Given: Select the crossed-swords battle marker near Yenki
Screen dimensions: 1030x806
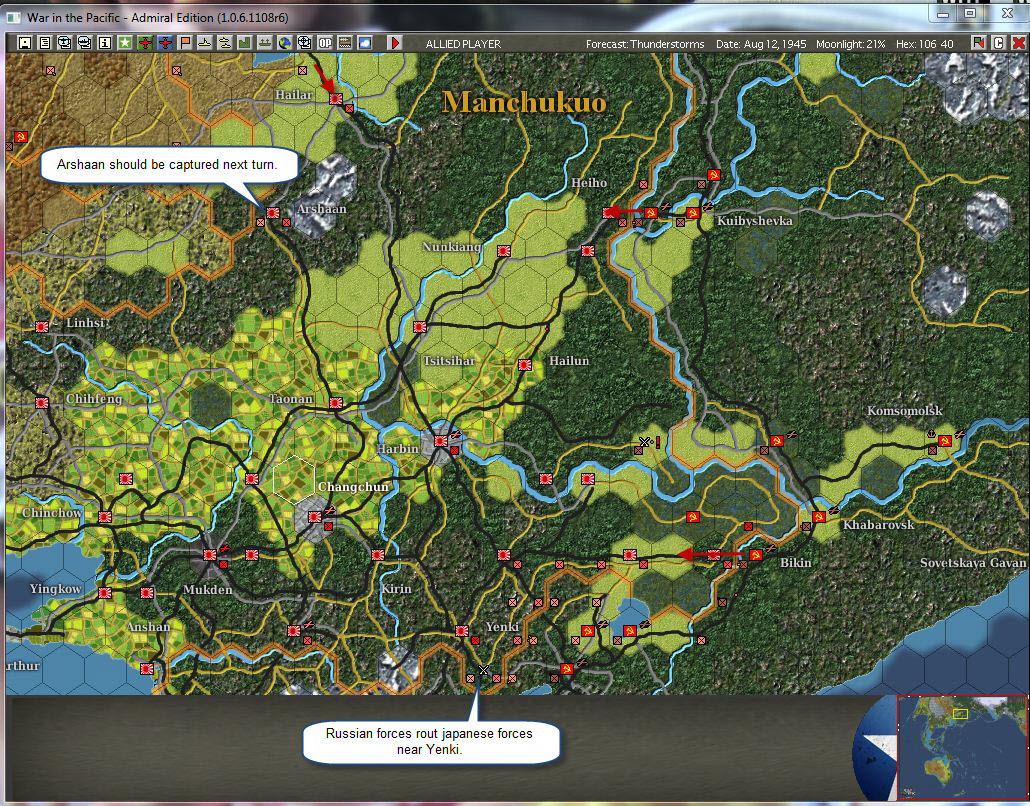Looking at the screenshot, I should (x=483, y=670).
